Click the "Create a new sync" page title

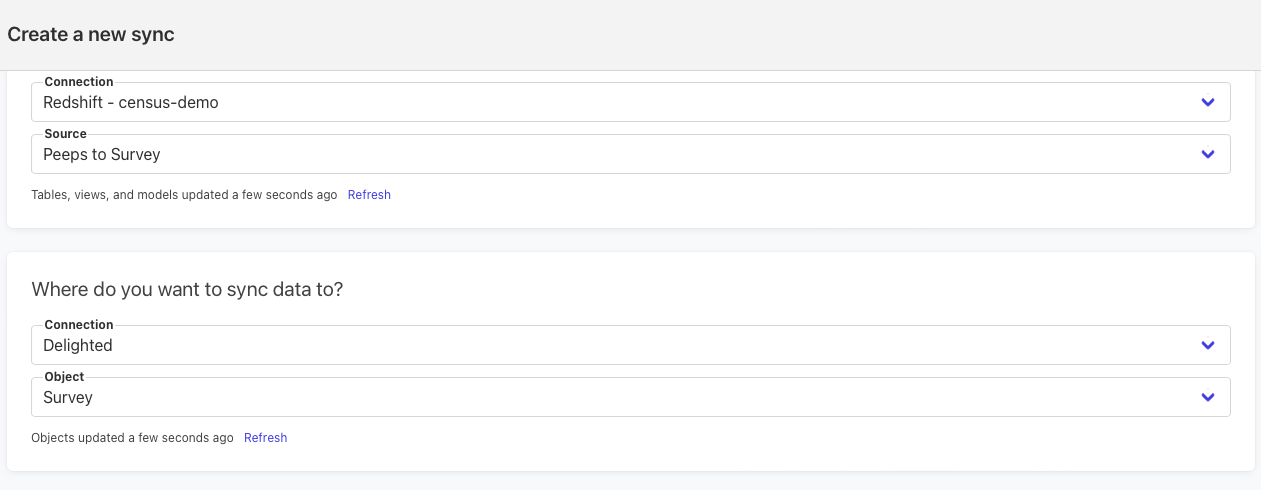pyautogui.click(x=91, y=35)
